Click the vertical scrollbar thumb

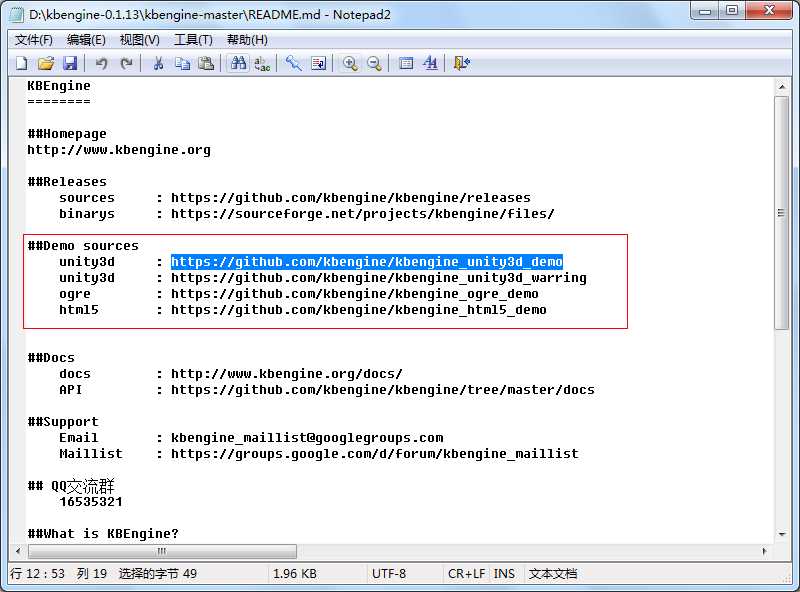coord(782,213)
